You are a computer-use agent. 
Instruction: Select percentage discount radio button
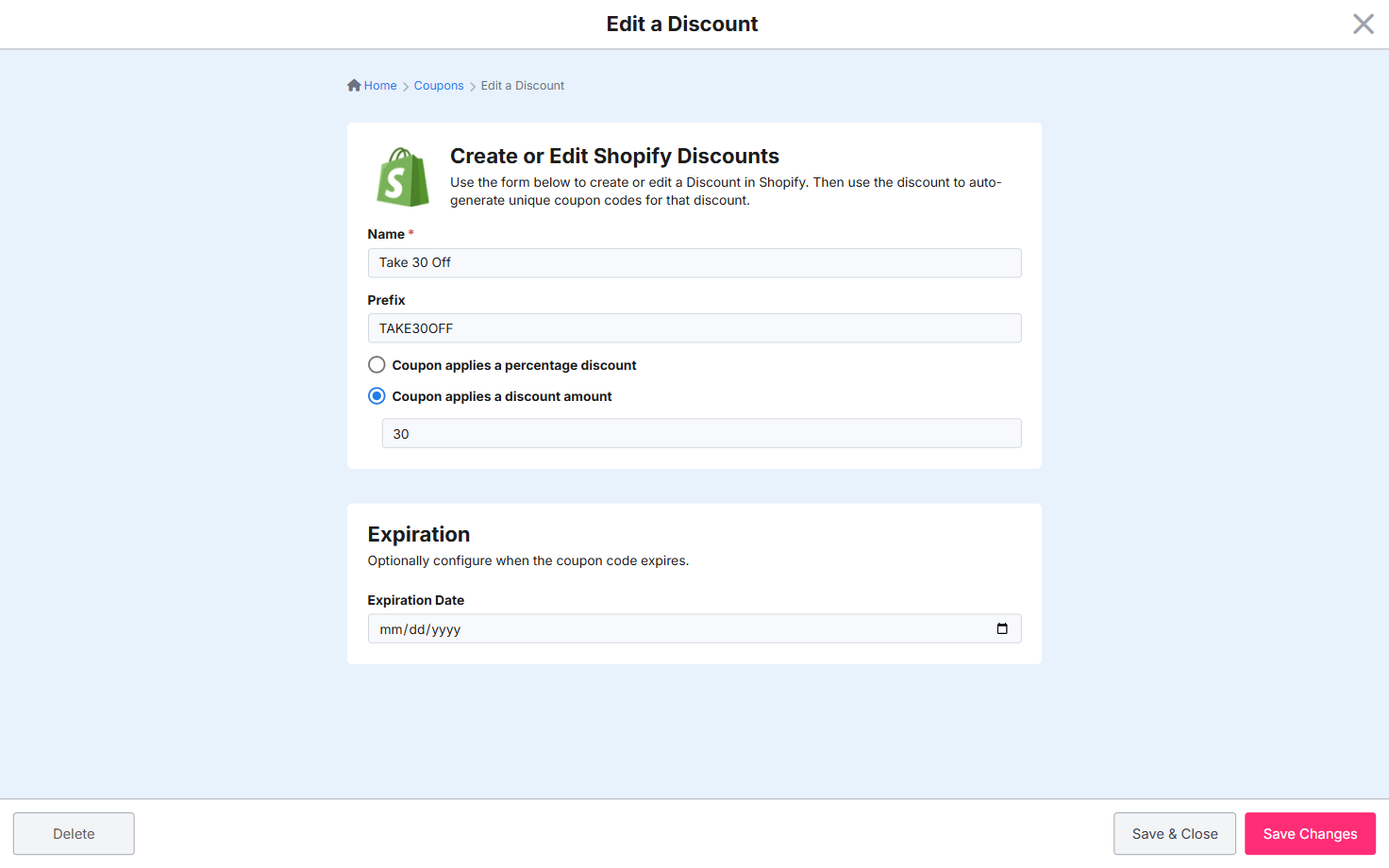coord(377,364)
